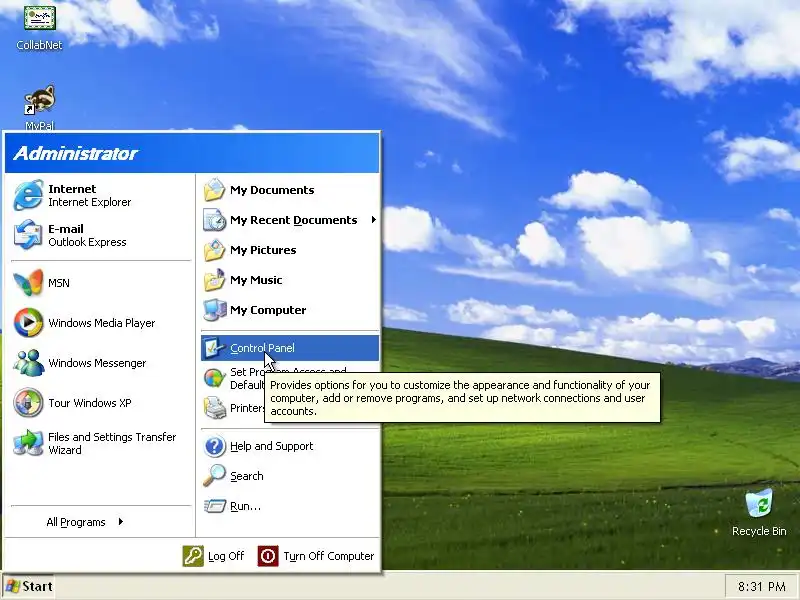Click the Log Off button label
Screen dimensions: 800x600
pyautogui.click(x=226, y=556)
